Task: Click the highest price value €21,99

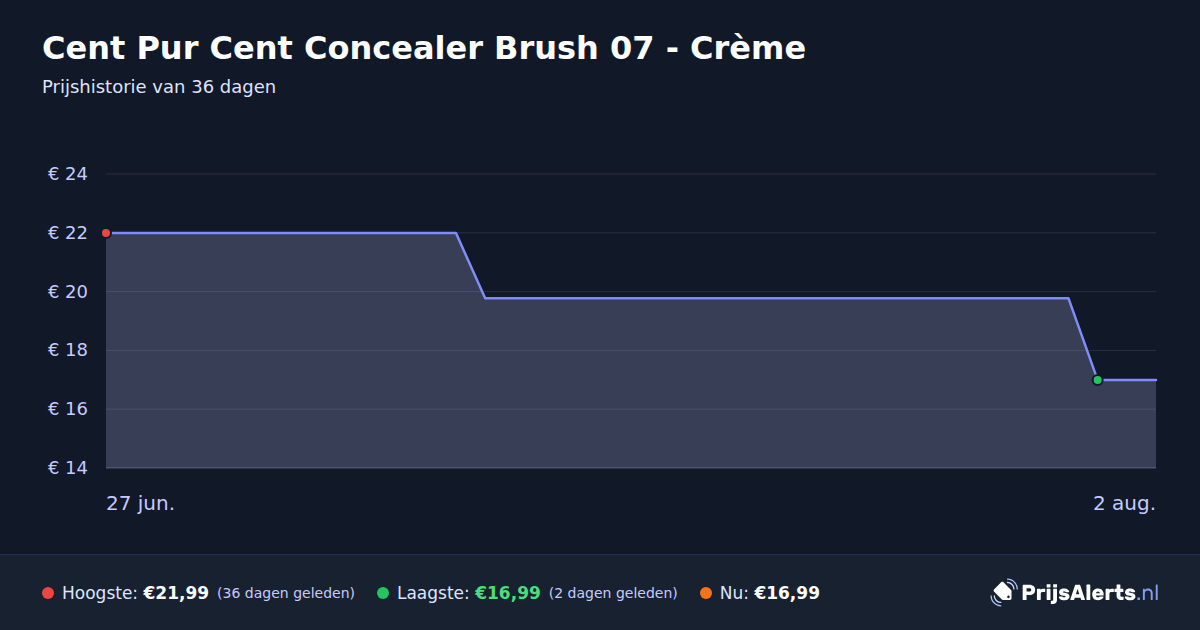Action: (176, 593)
